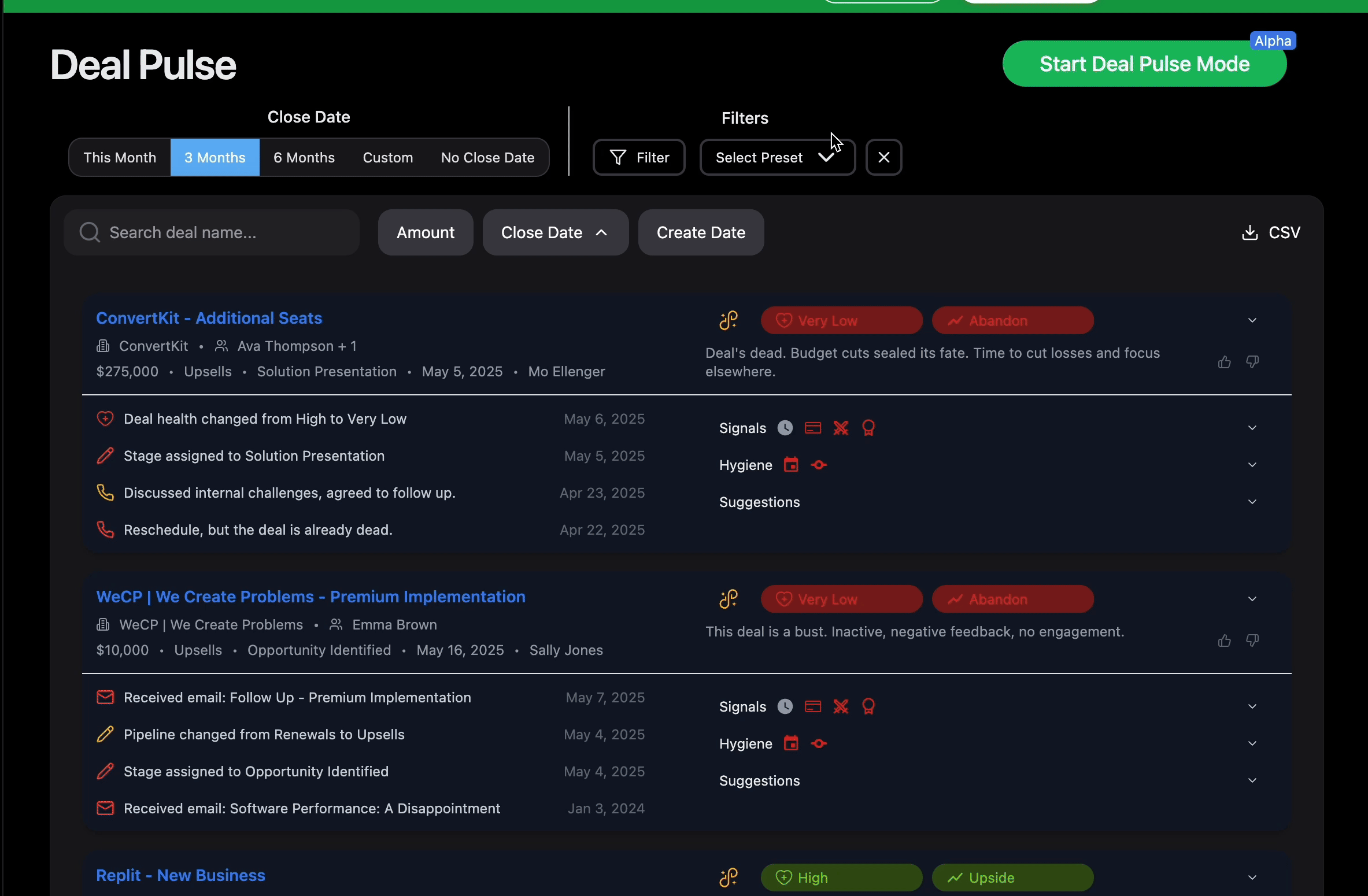1368x896 pixels.
Task: Click the pencil icon beside Pipeline changed entry
Action: [105, 734]
